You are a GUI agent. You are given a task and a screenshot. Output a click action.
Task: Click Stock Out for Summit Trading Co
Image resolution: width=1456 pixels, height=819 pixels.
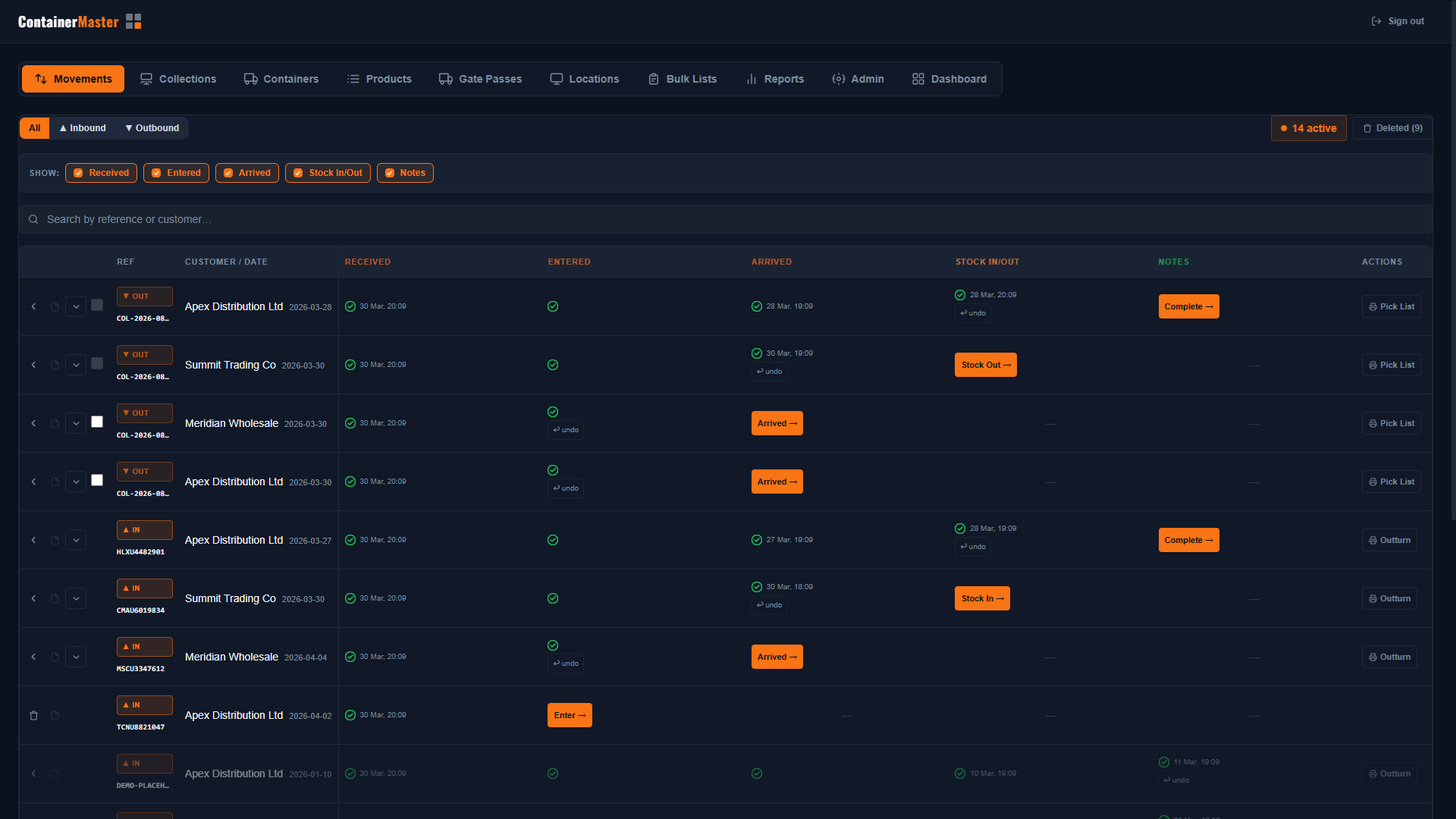[x=985, y=365]
